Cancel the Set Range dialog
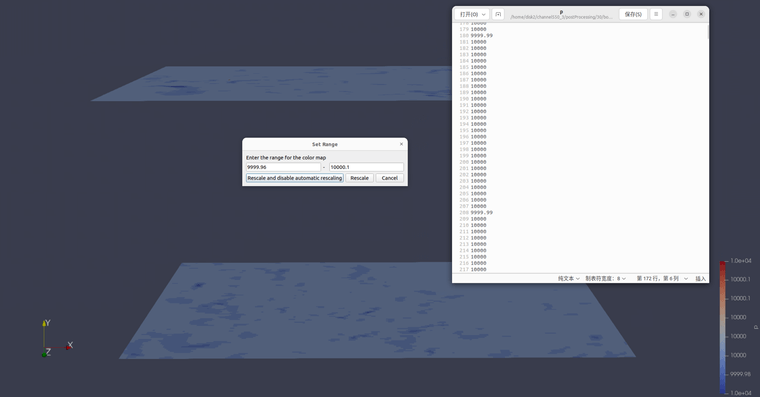 [x=390, y=178]
